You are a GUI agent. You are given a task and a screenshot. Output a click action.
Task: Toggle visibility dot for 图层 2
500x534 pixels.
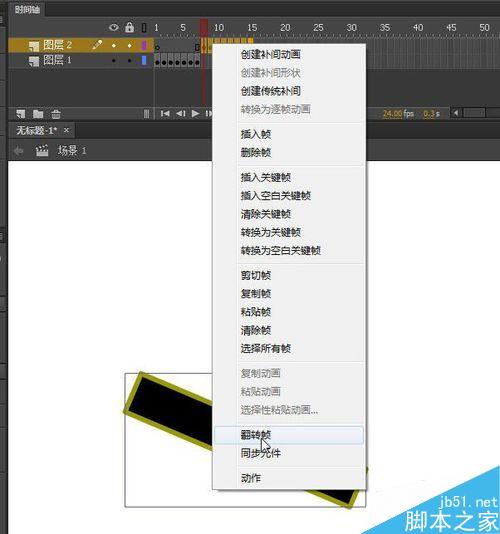(114, 45)
